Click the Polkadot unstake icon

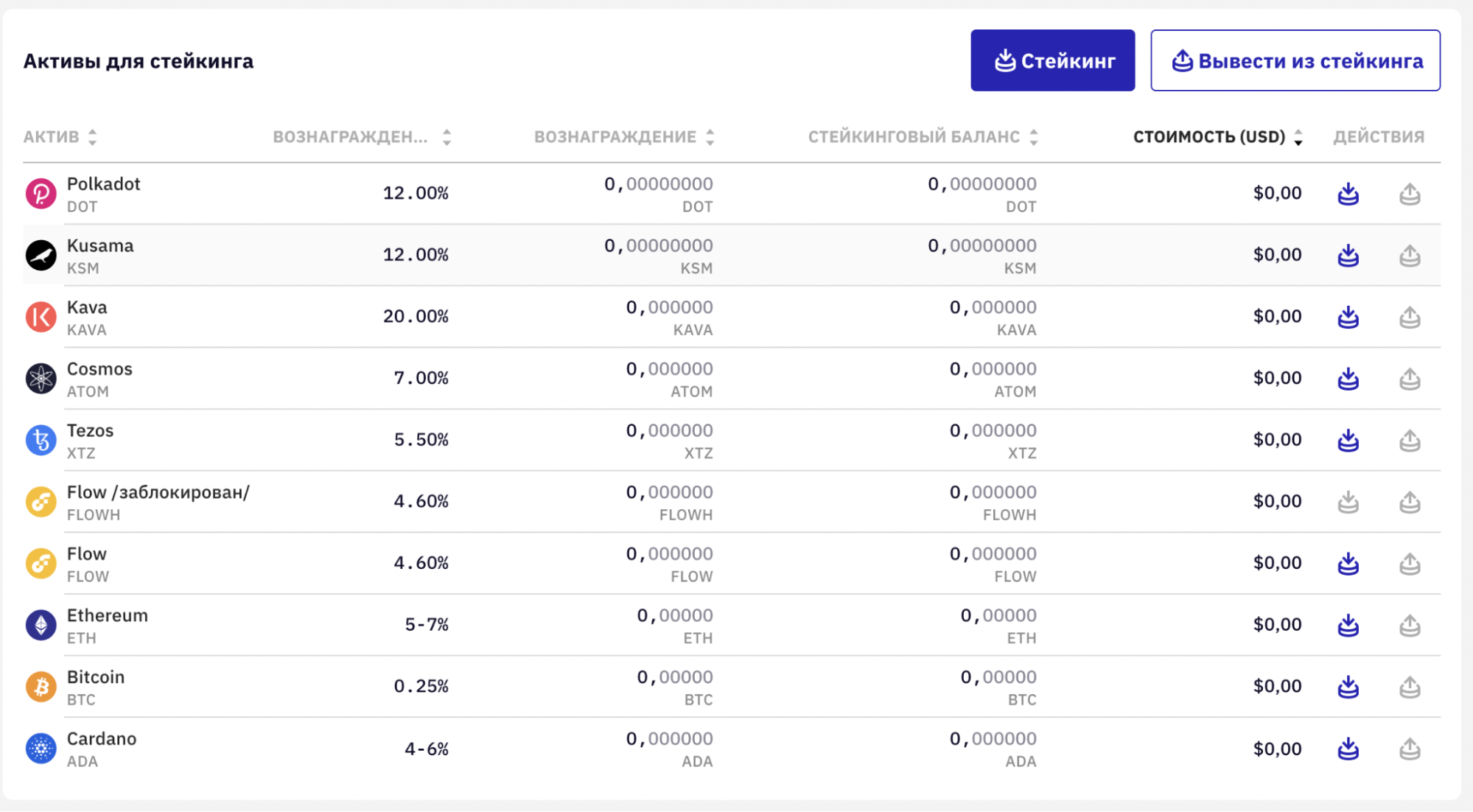tap(1409, 194)
